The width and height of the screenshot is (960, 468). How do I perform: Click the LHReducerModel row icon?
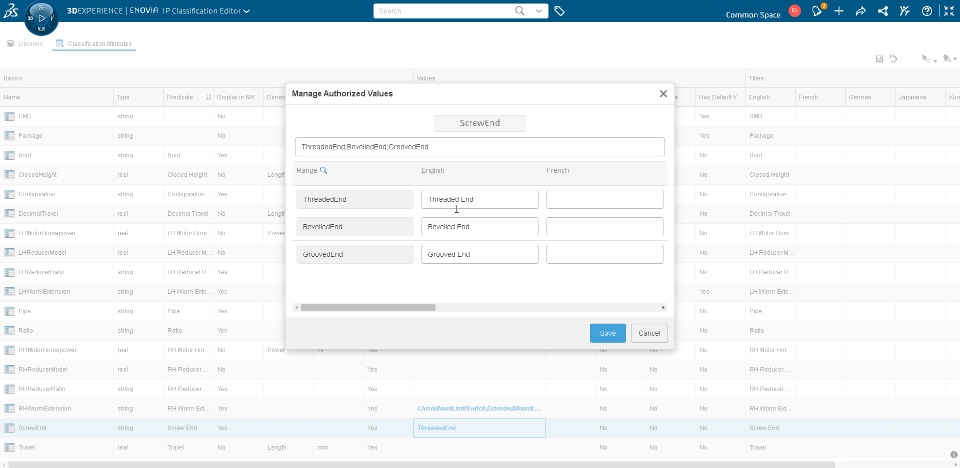coord(9,252)
